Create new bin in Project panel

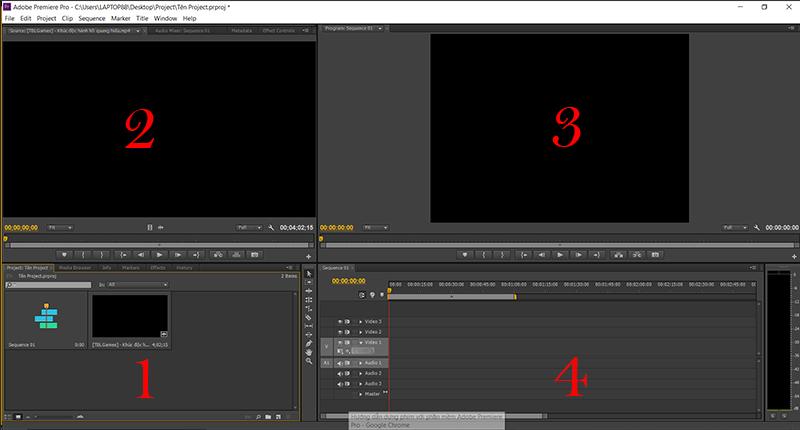pos(268,417)
